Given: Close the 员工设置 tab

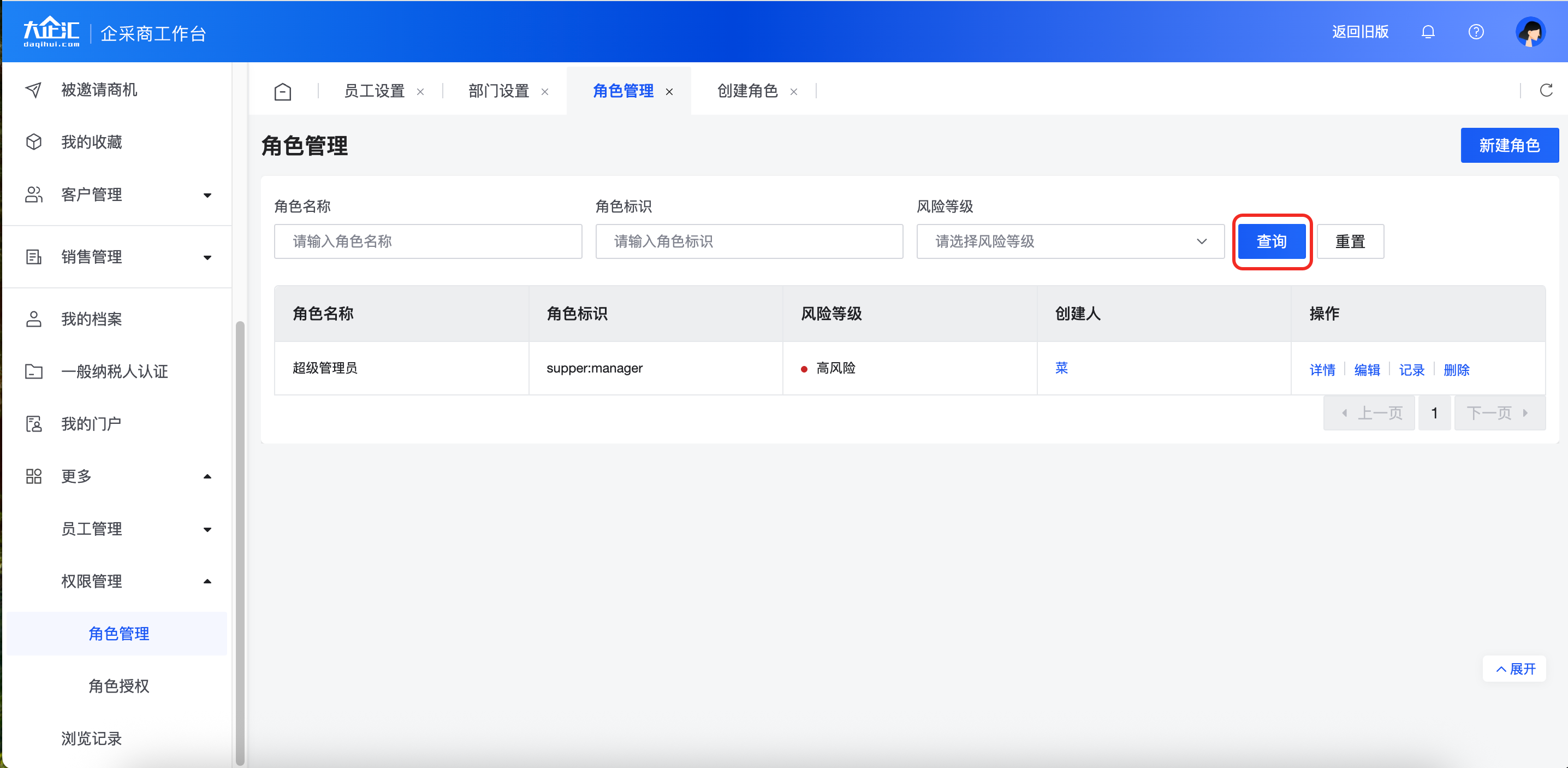Looking at the screenshot, I should 420,92.
